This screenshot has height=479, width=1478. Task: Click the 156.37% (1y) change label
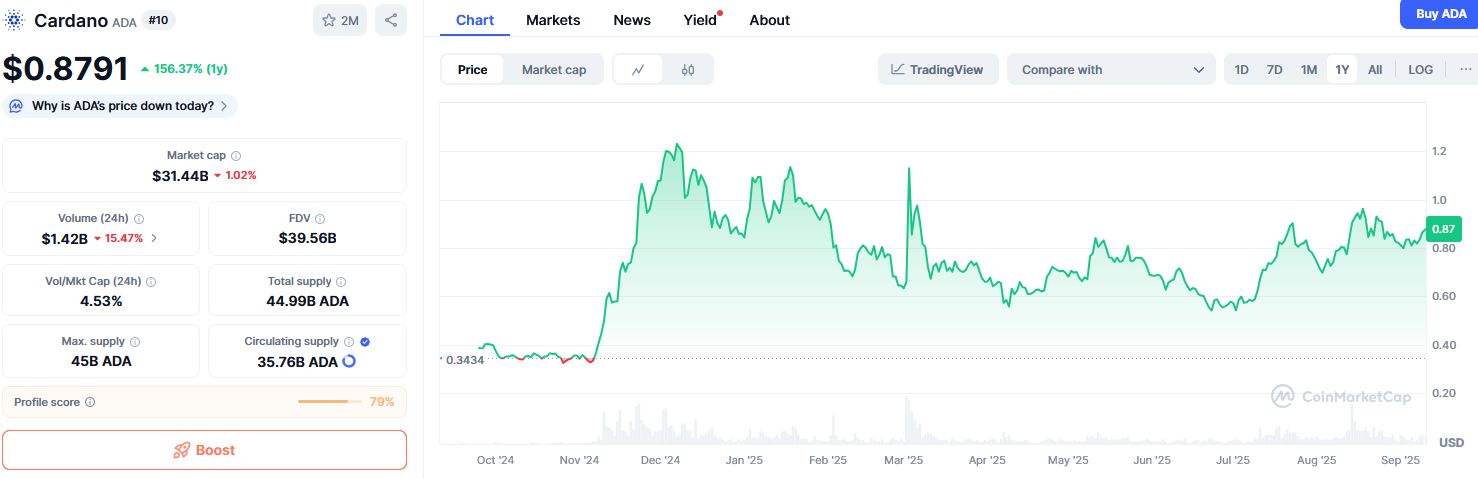point(184,69)
